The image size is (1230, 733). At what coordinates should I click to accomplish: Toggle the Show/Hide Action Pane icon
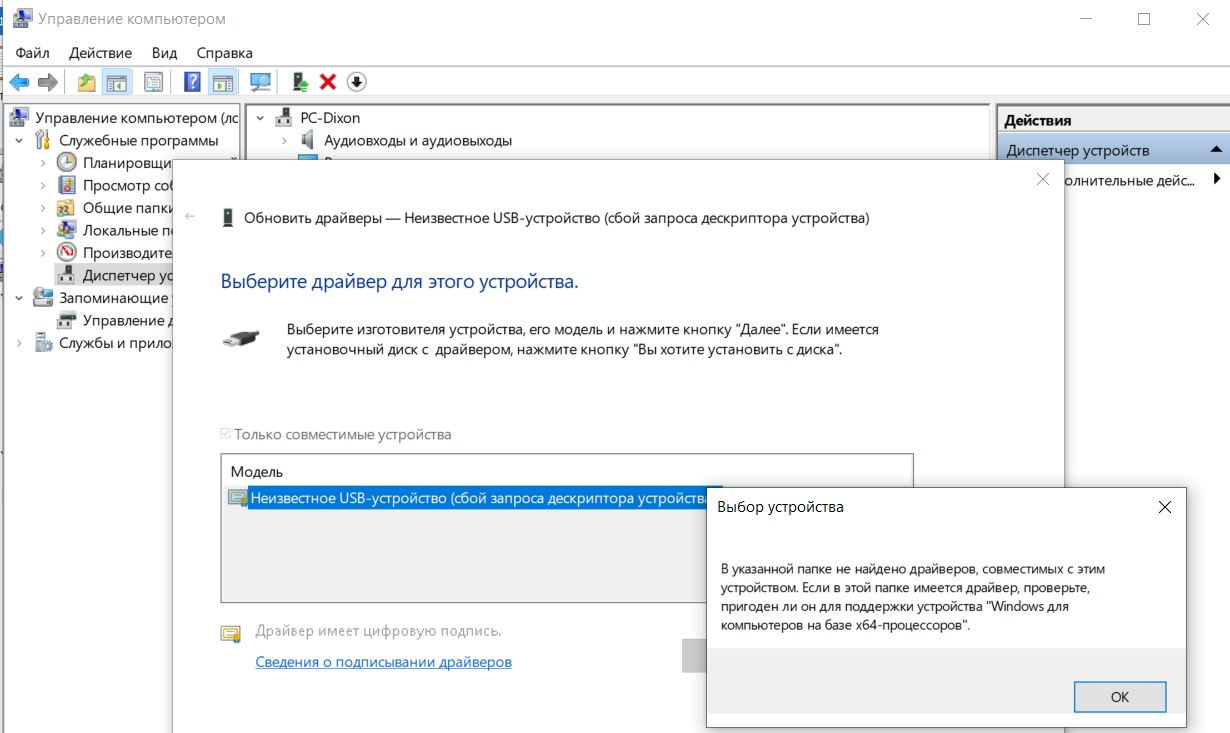pyautogui.click(x=222, y=82)
